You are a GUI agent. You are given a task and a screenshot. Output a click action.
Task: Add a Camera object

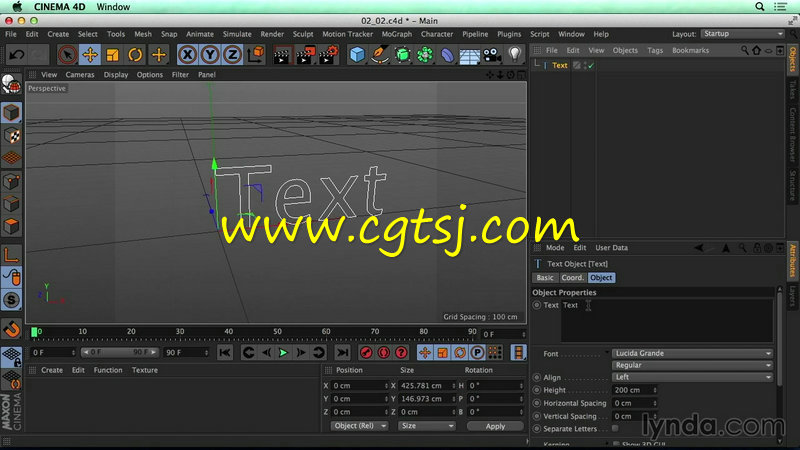[492, 55]
